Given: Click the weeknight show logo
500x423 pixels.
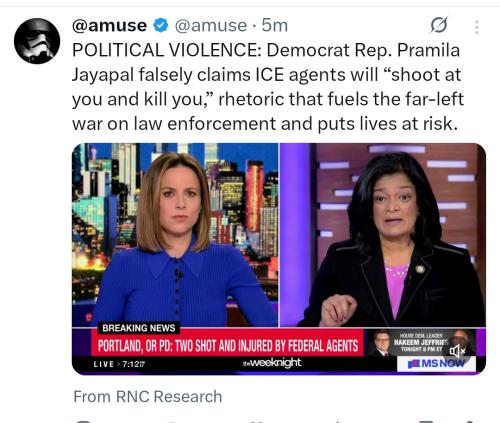Looking at the screenshot, I should click(x=272, y=363).
